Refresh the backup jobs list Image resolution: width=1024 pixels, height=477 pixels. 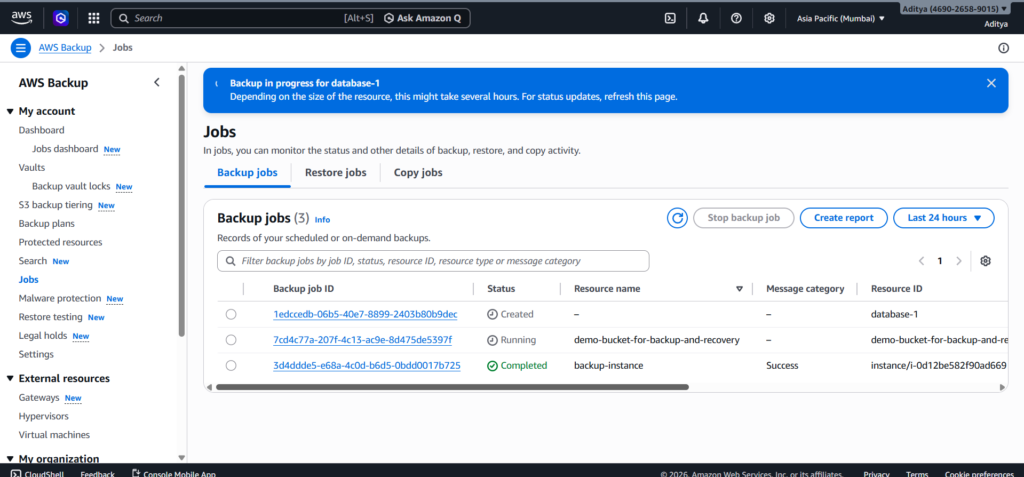[x=677, y=218]
